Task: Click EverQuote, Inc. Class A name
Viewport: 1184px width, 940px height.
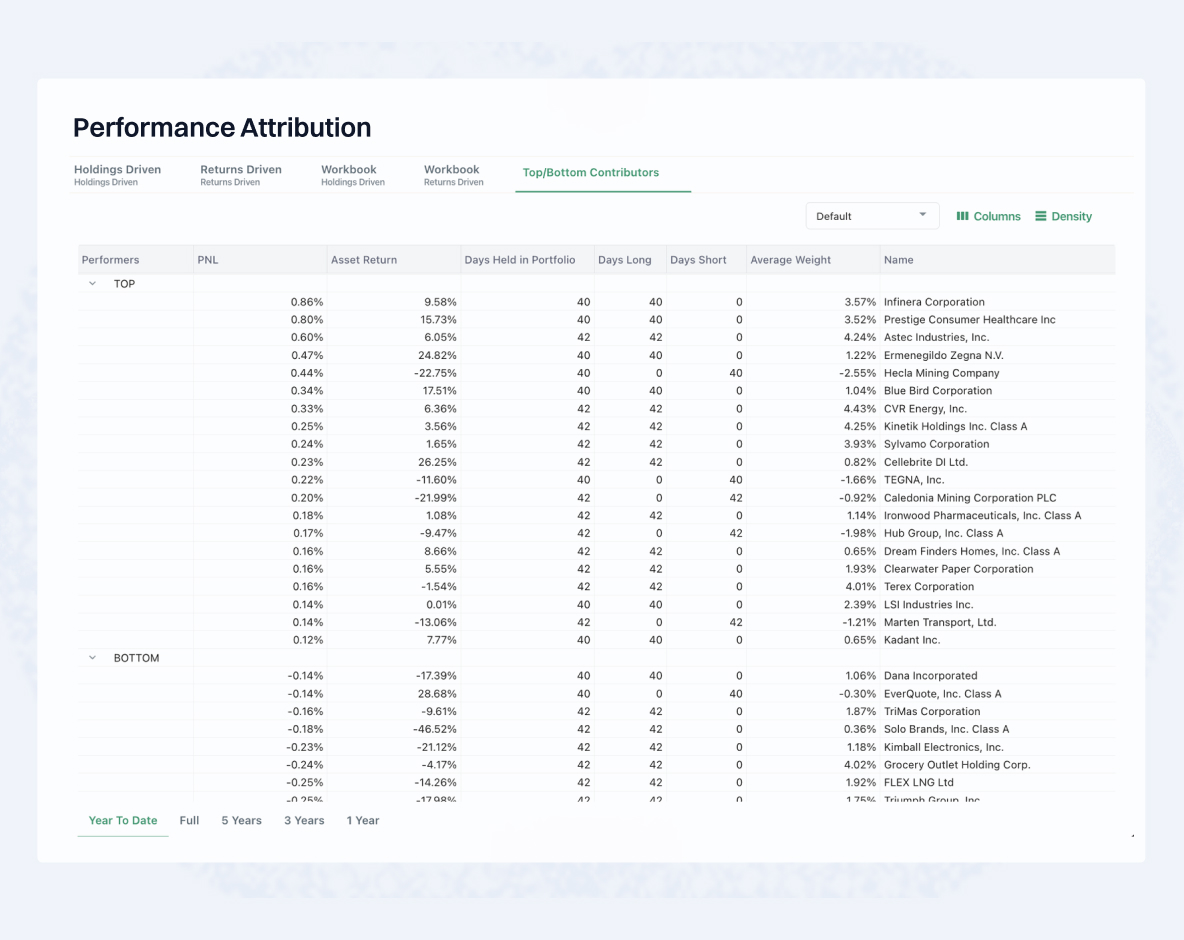Action: pyautogui.click(x=942, y=694)
